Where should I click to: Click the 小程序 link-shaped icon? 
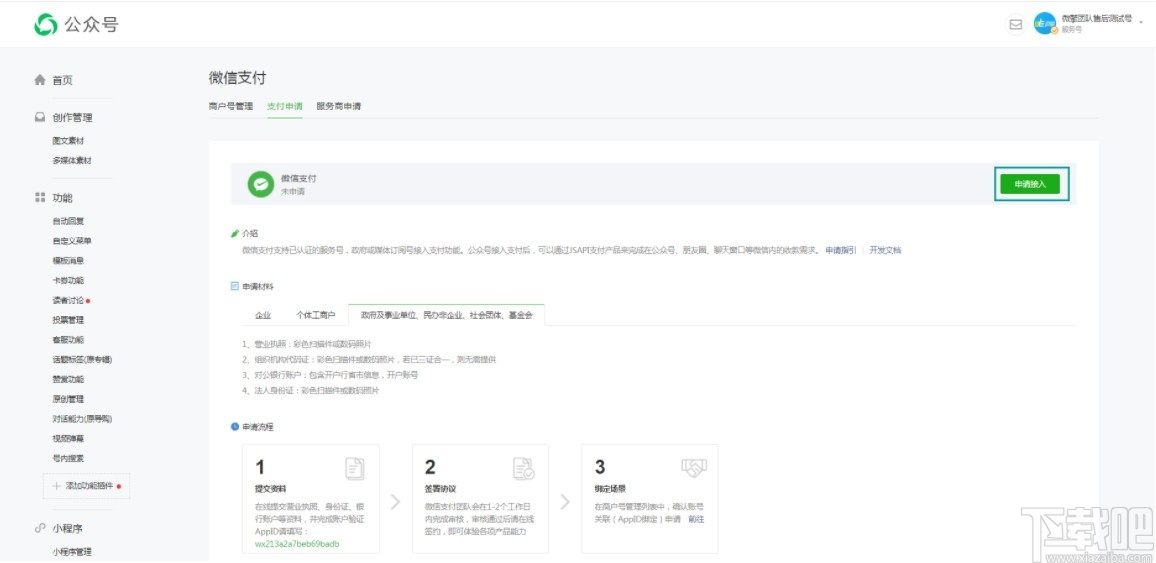click(x=40, y=528)
